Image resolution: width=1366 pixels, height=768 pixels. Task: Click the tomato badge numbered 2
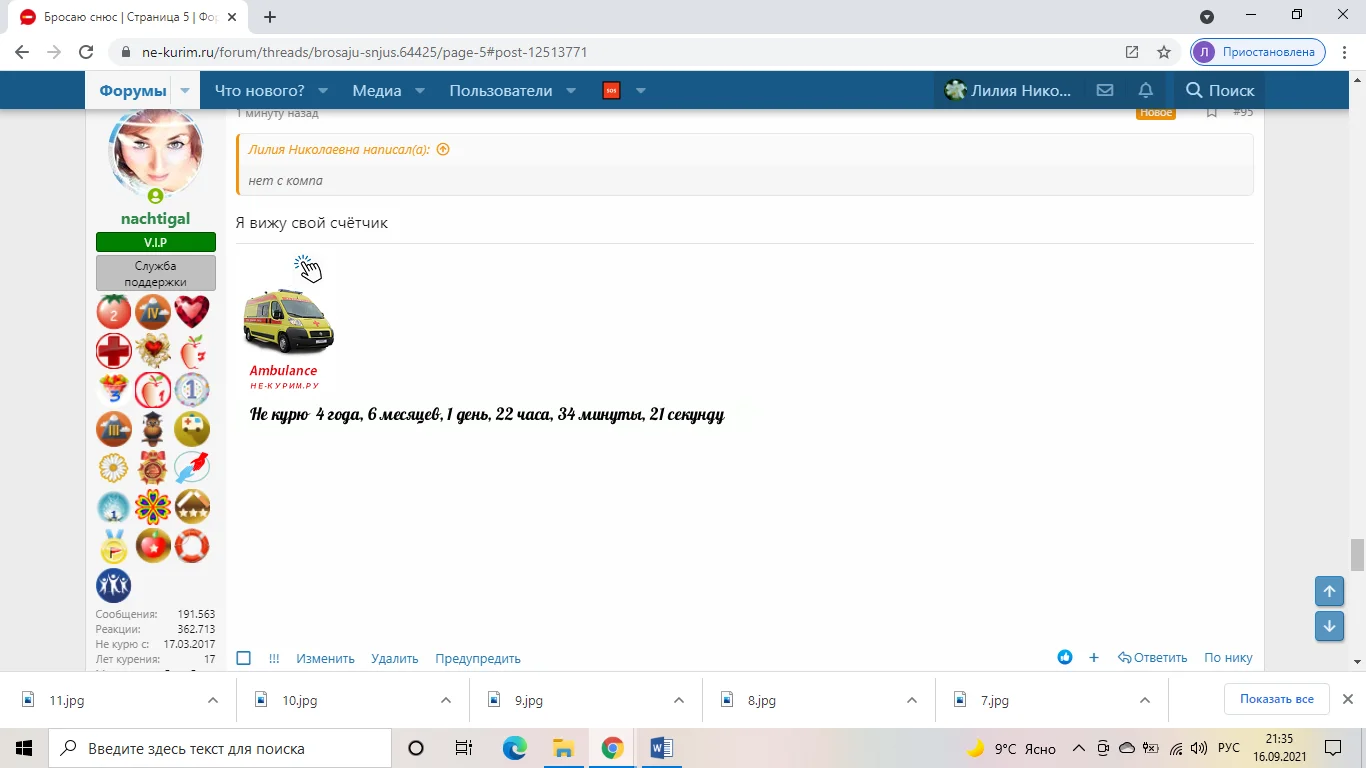click(114, 312)
